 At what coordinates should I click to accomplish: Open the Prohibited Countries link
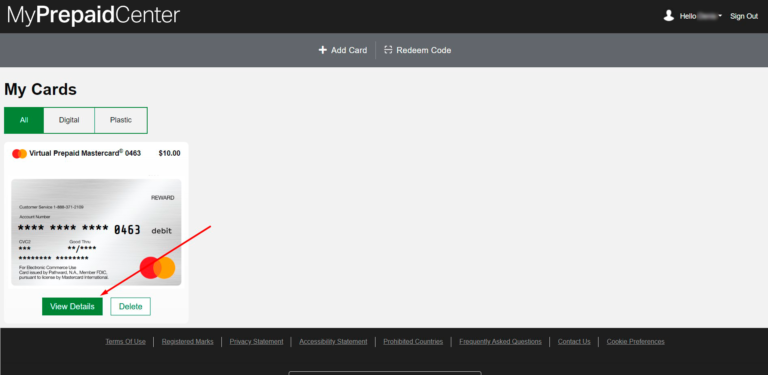tap(413, 342)
